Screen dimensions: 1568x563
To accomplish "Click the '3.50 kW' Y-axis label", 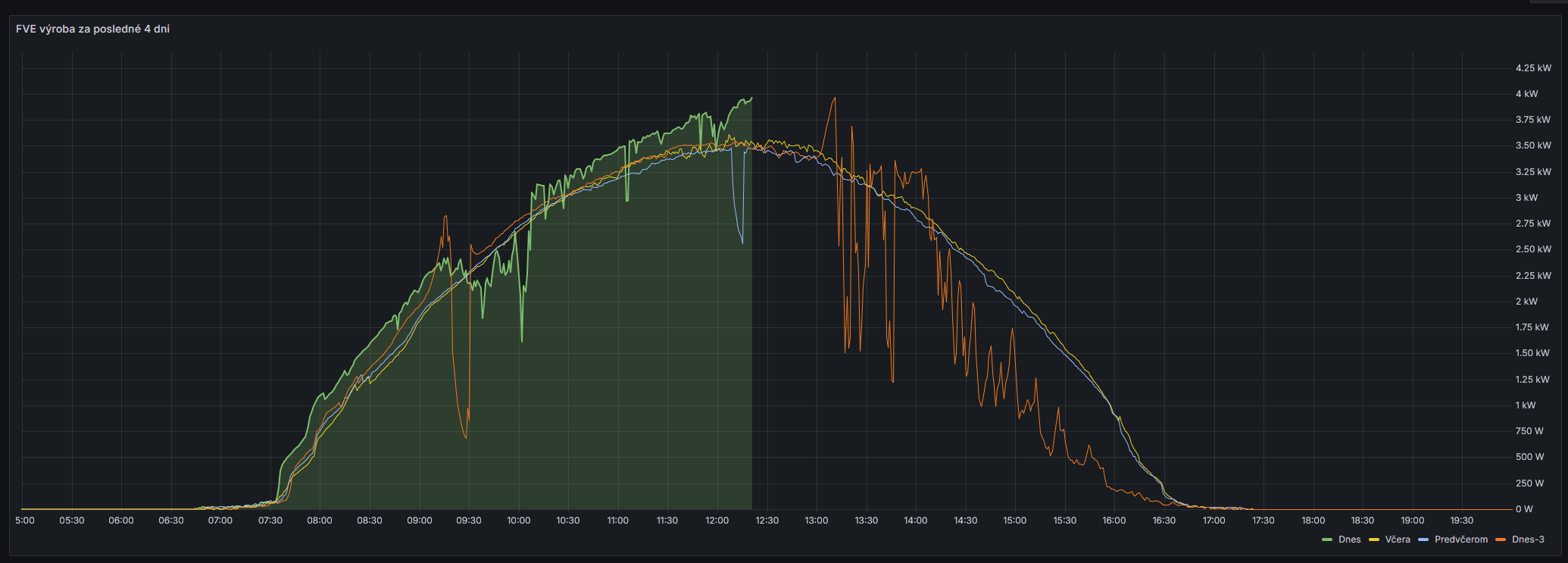I will pyautogui.click(x=1533, y=145).
